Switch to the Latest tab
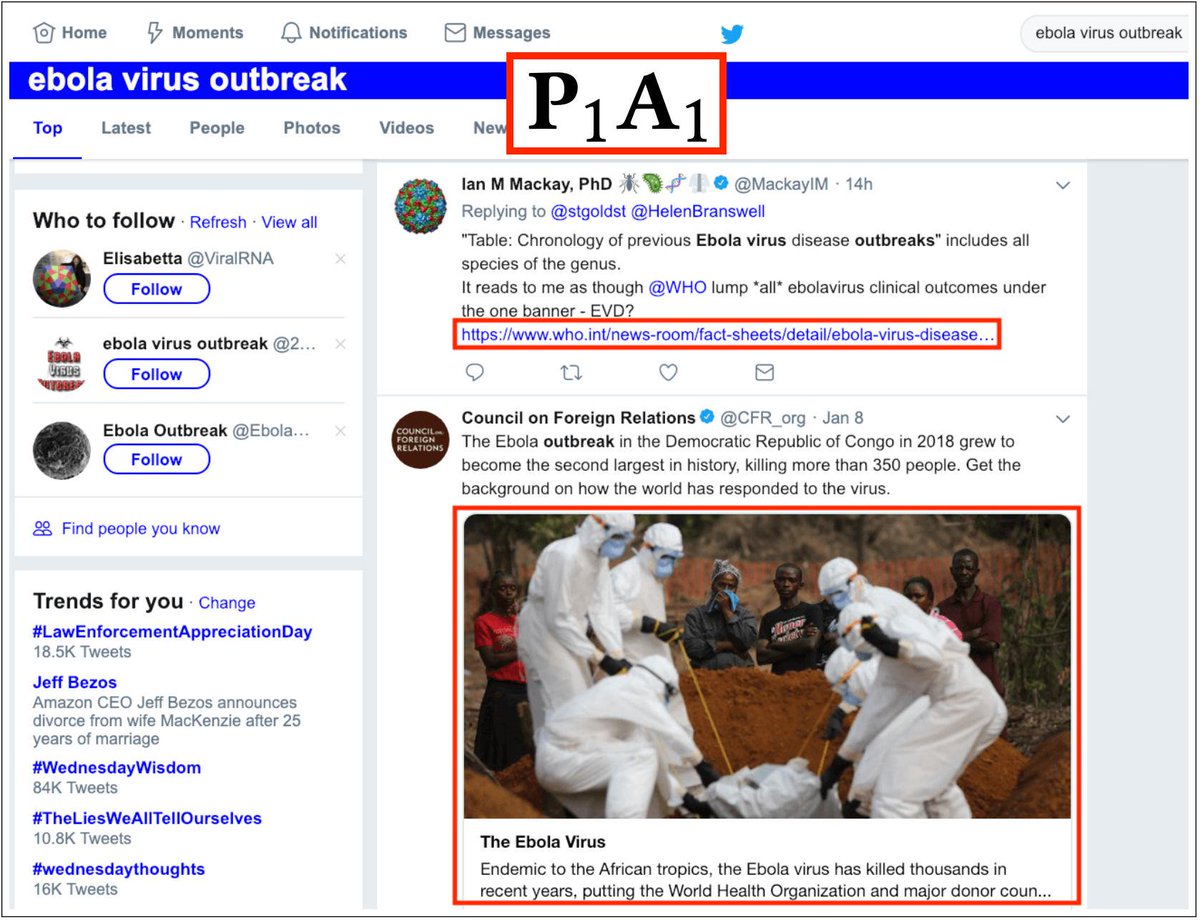The height and width of the screenshot is (920, 1200). coord(126,128)
